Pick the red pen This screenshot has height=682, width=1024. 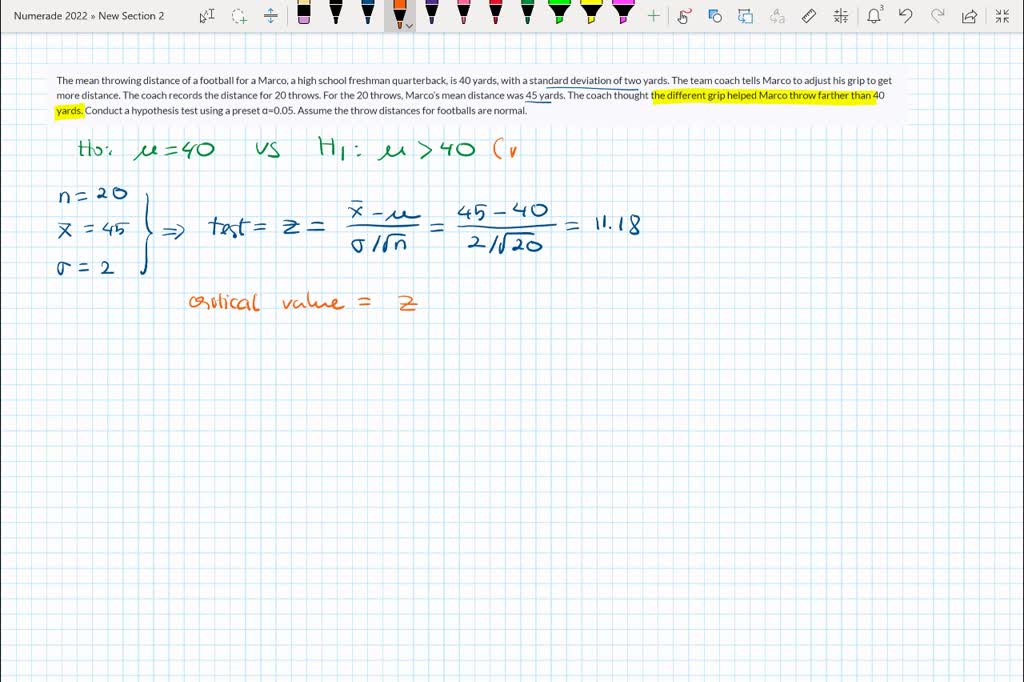pos(496,12)
